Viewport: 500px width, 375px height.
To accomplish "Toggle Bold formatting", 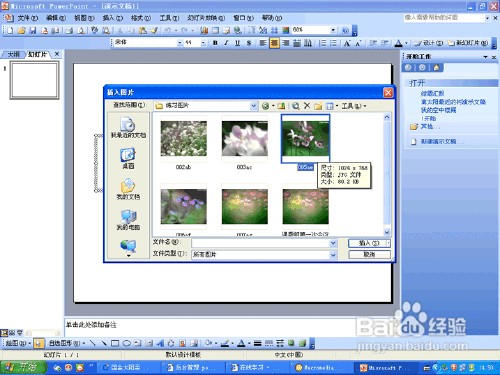I will pos(215,43).
